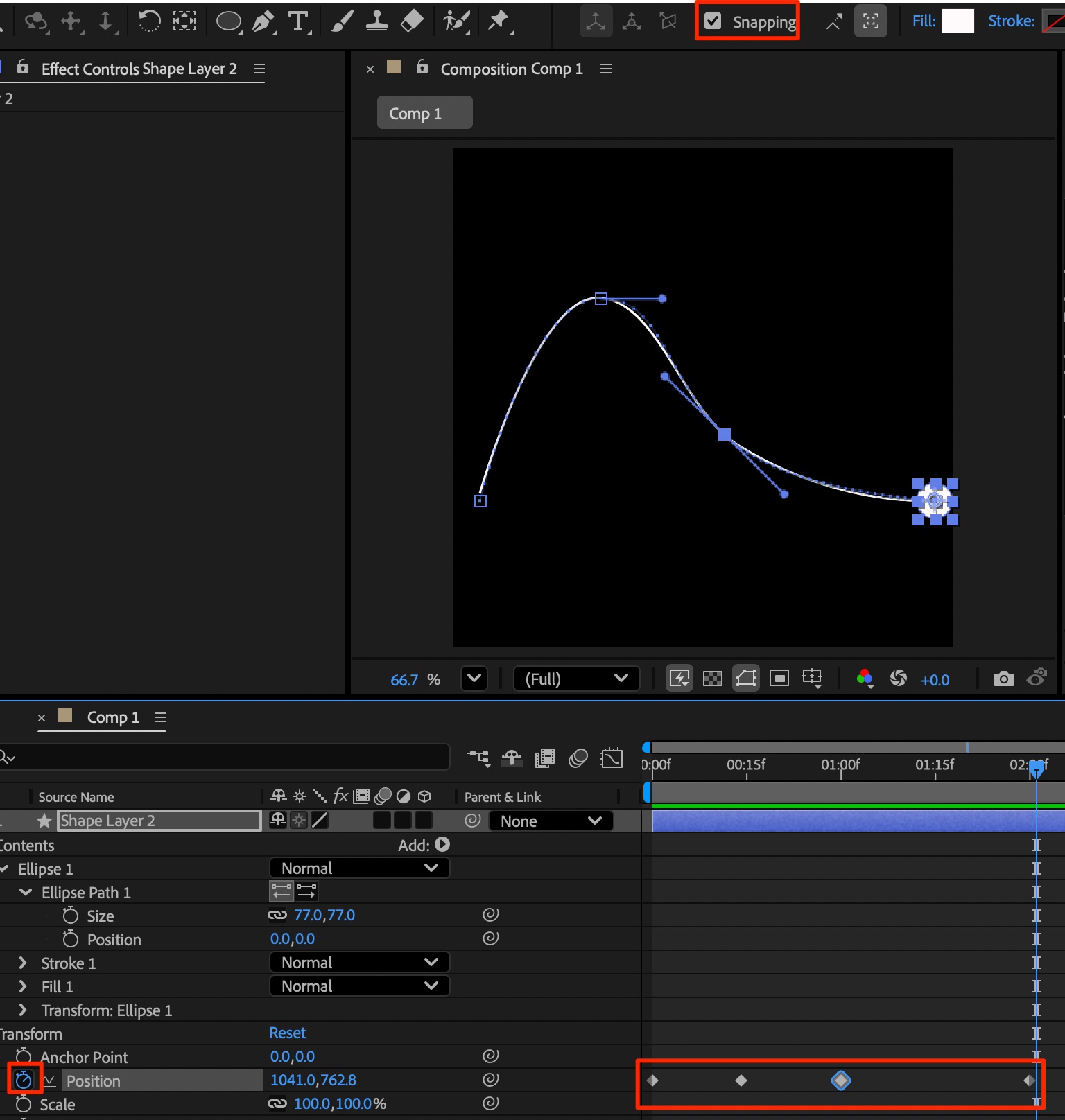Select the Eraser tool
Screen dimensions: 1065x1120
point(412,21)
